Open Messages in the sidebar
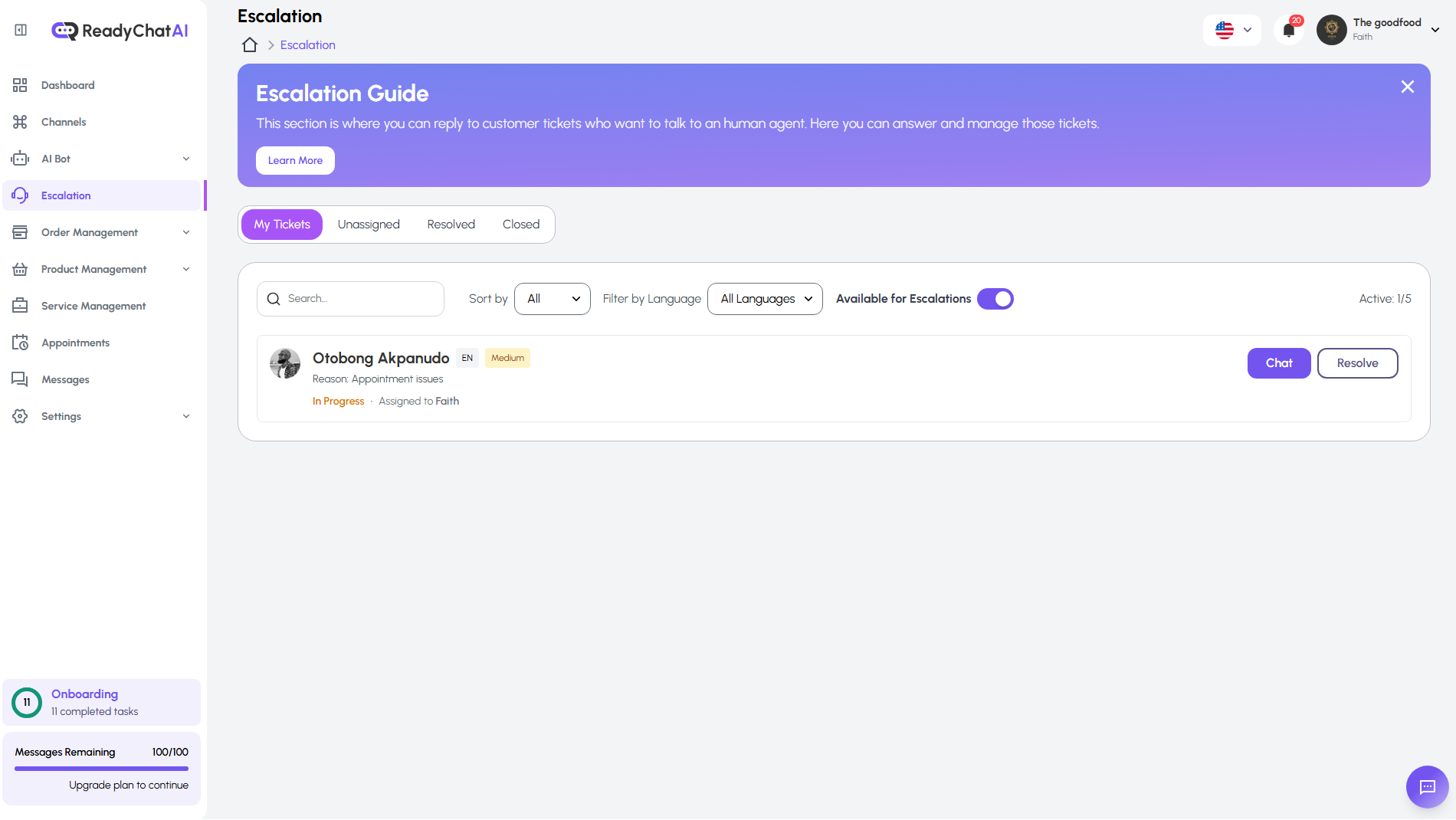1456x820 pixels. (65, 379)
